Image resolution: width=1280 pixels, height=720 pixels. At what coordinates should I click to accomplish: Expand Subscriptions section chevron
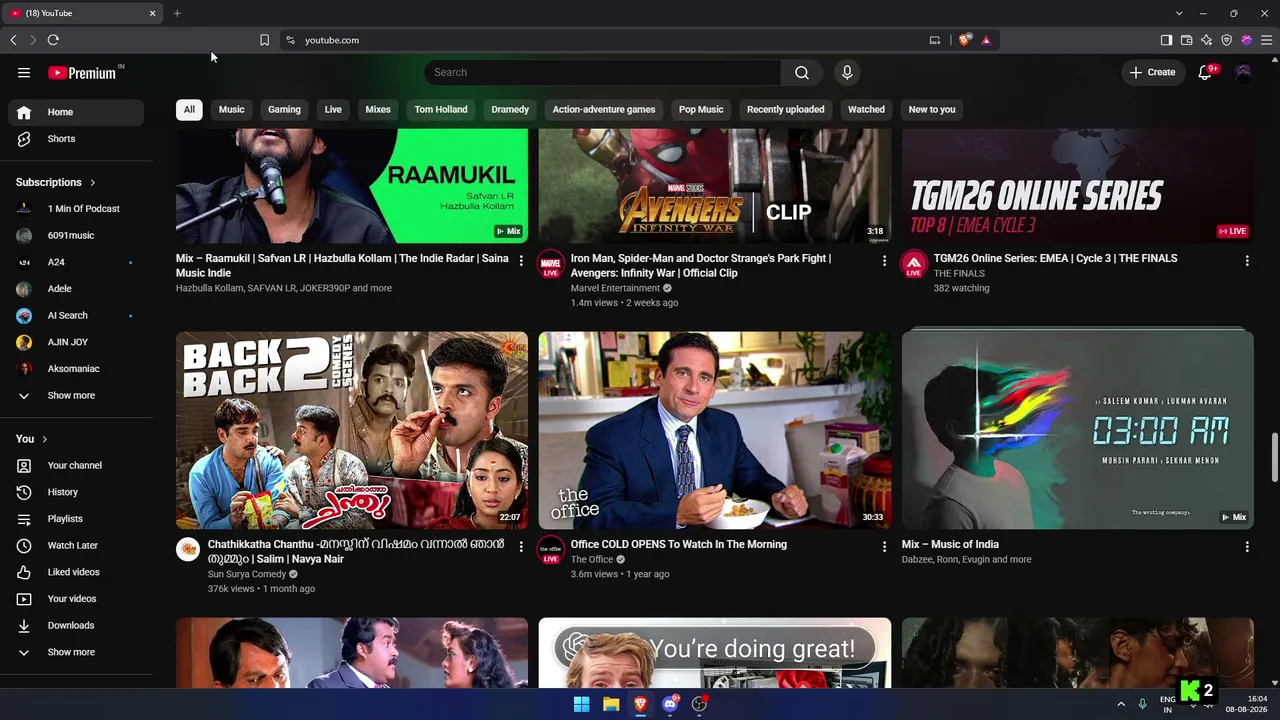pos(93,183)
